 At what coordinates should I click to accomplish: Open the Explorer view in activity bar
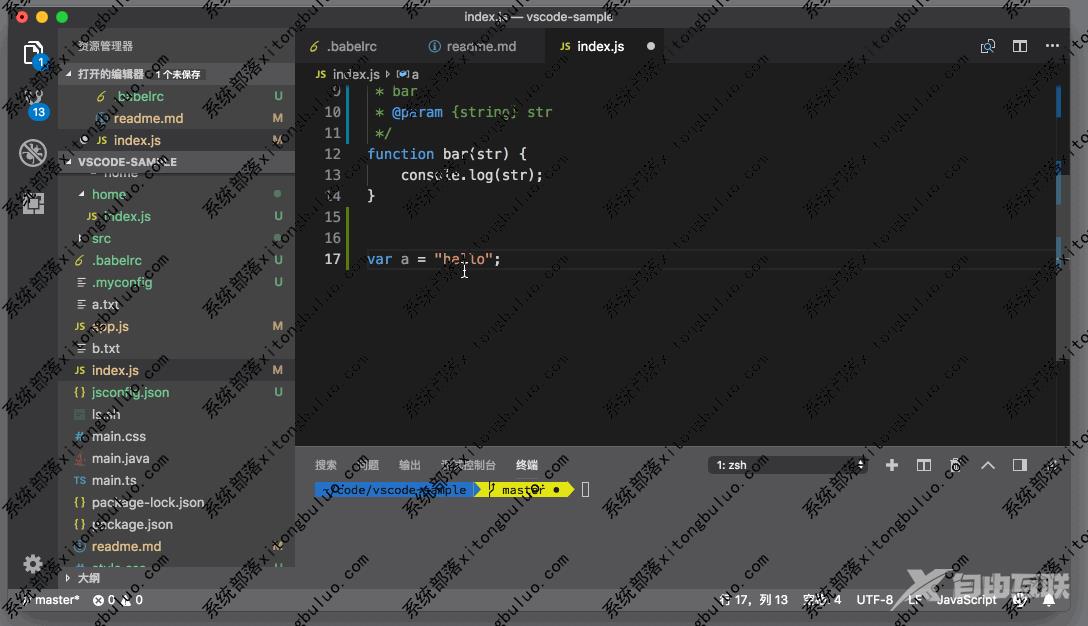pos(33,53)
